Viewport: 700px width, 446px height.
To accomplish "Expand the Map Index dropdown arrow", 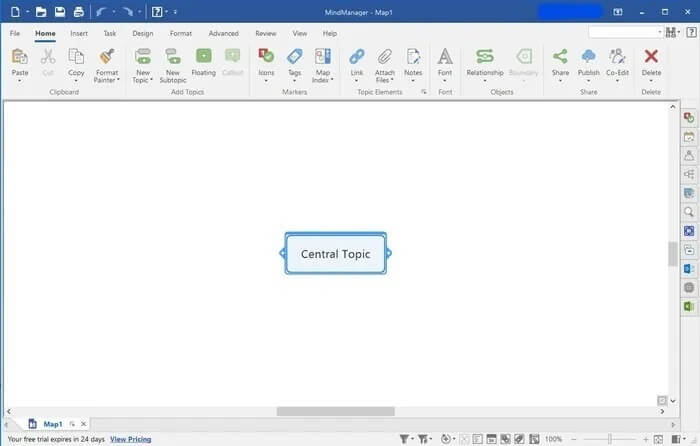I will pos(332,80).
